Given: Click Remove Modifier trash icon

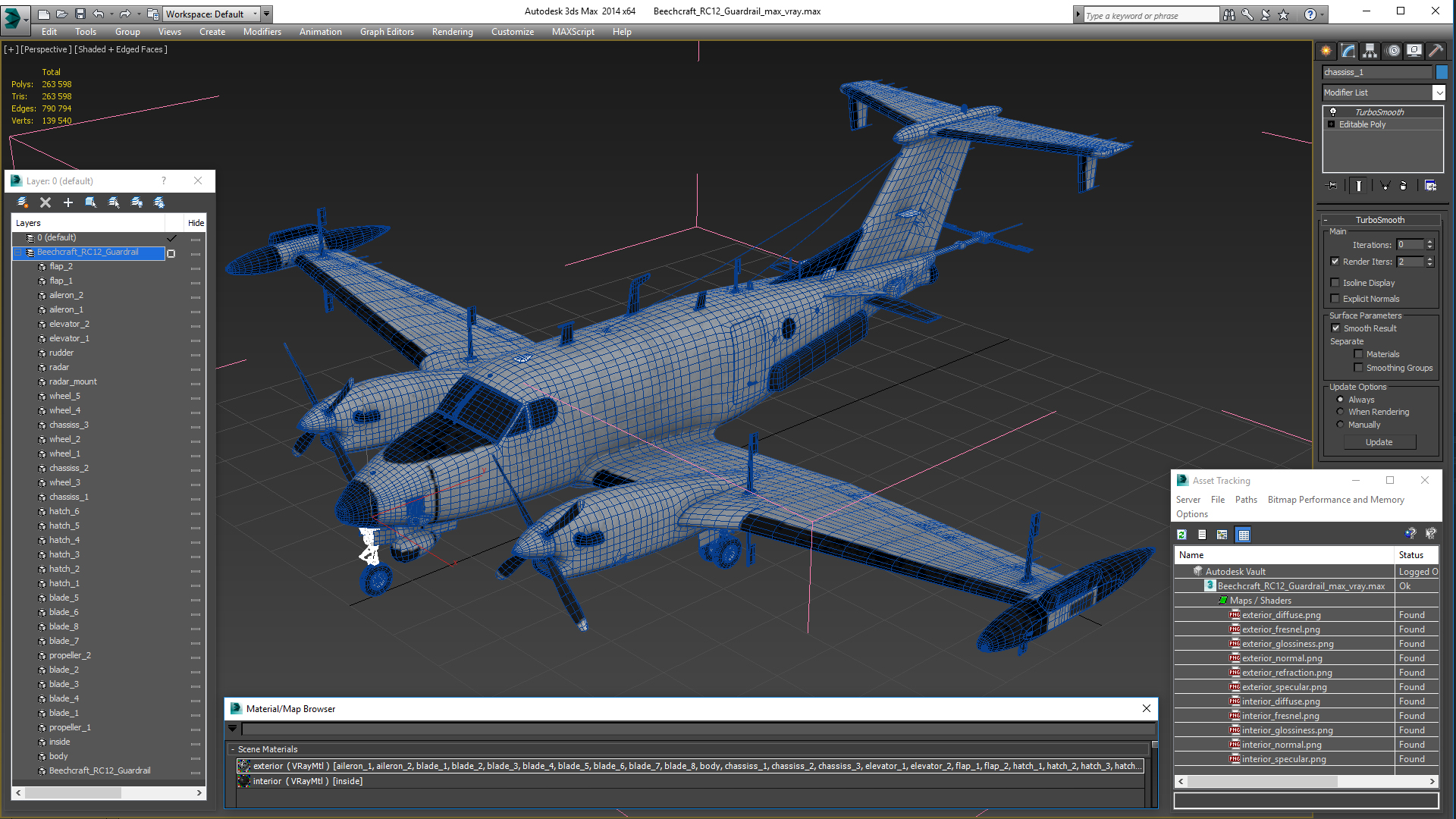Looking at the screenshot, I should pyautogui.click(x=1404, y=186).
